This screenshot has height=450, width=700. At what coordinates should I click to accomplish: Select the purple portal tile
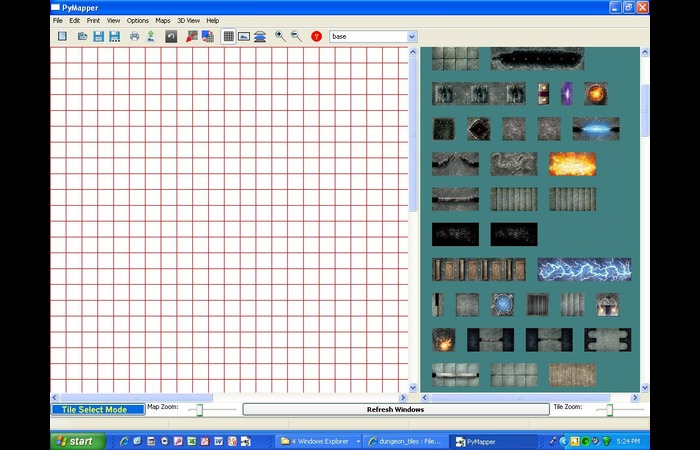pyautogui.click(x=567, y=94)
